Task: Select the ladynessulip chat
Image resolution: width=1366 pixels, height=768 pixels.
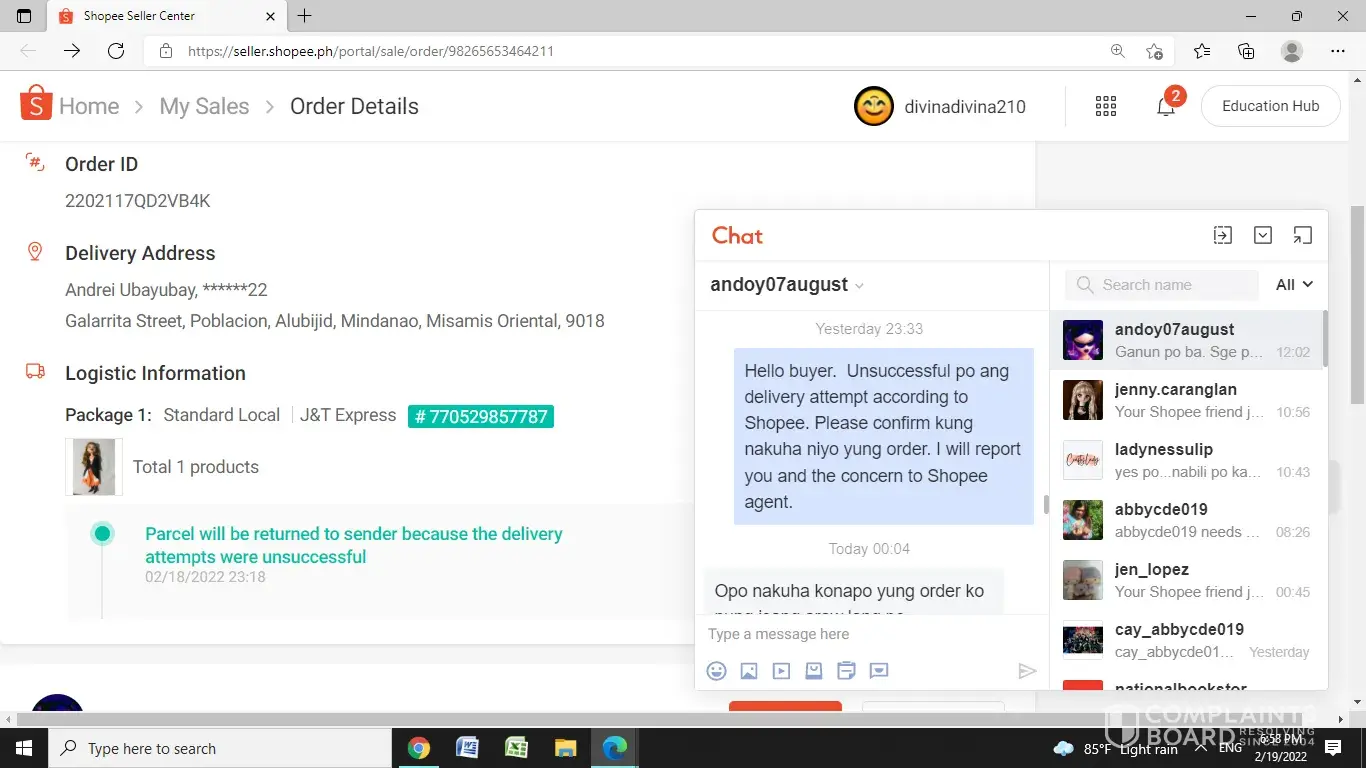Action: (1186, 460)
